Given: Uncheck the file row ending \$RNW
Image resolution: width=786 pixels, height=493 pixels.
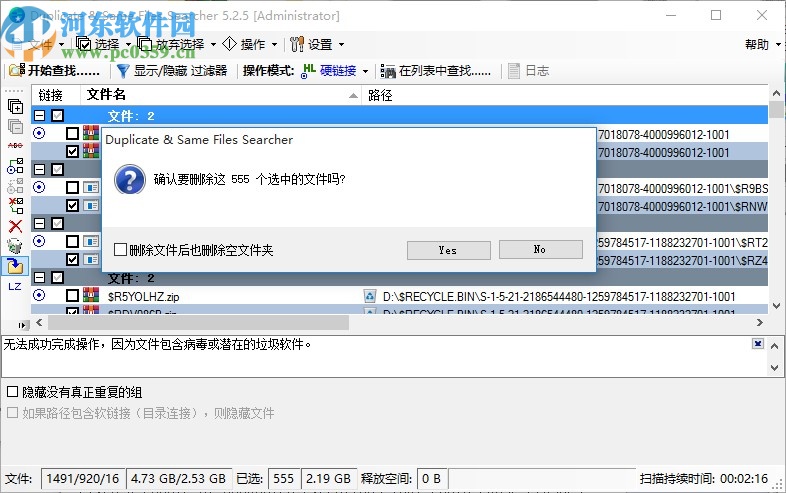Looking at the screenshot, I should coord(73,206).
